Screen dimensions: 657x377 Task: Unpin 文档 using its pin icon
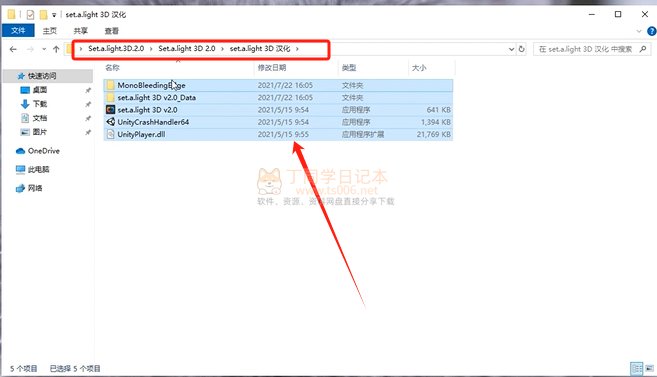[x=88, y=118]
